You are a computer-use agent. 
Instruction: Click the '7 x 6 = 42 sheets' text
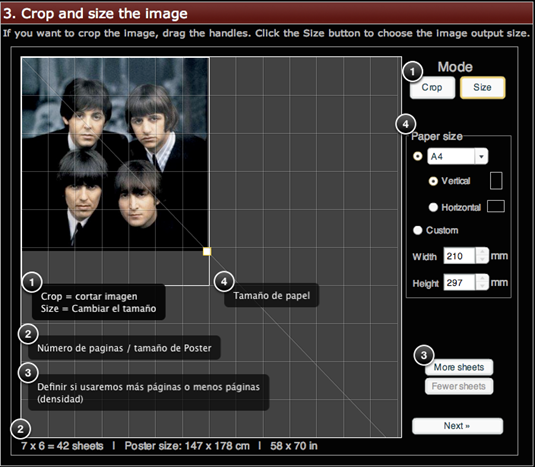62,446
